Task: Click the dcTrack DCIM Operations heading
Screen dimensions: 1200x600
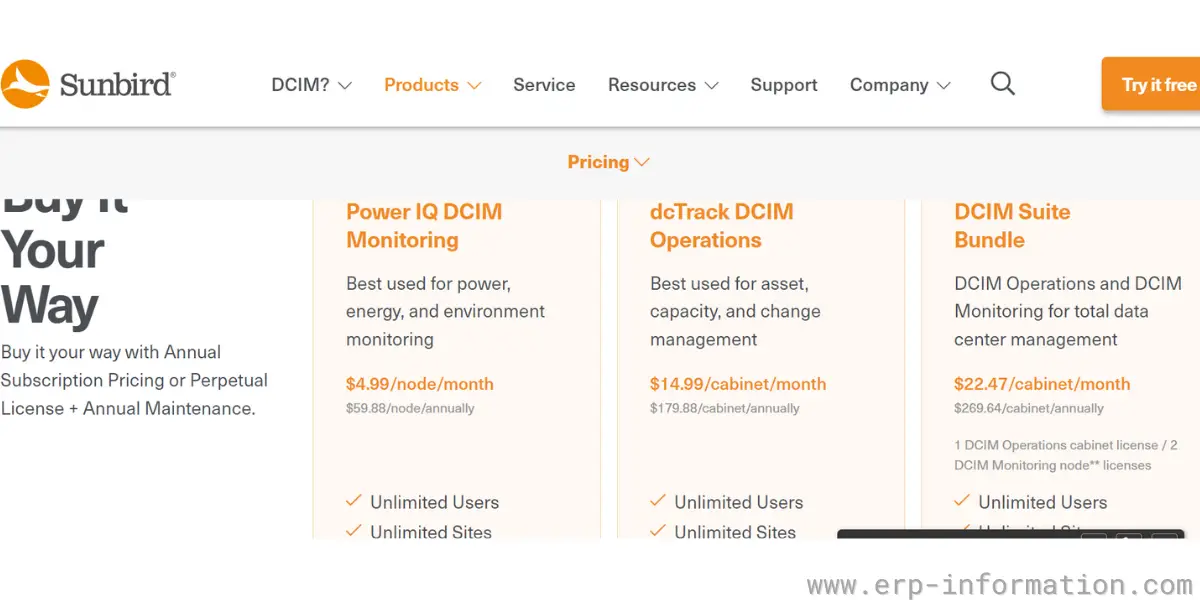Action: [x=721, y=226]
